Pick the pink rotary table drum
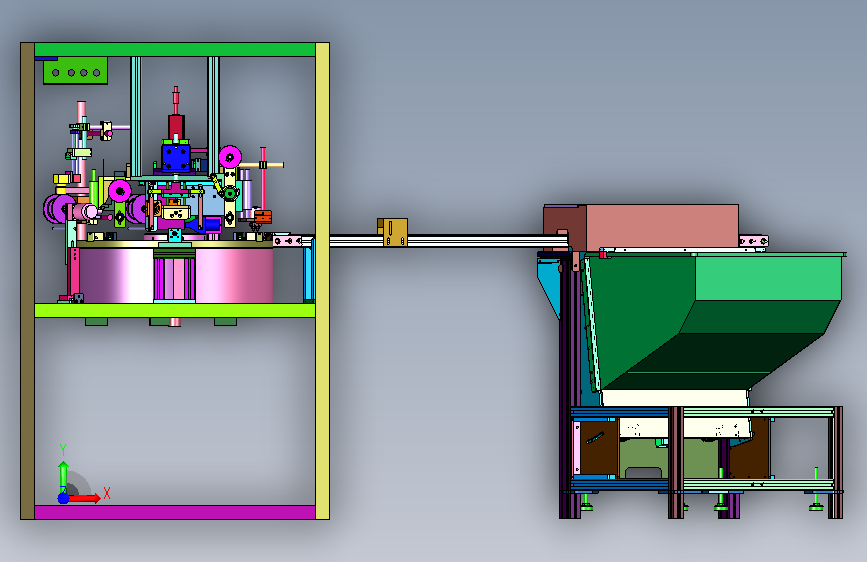 click(x=175, y=275)
